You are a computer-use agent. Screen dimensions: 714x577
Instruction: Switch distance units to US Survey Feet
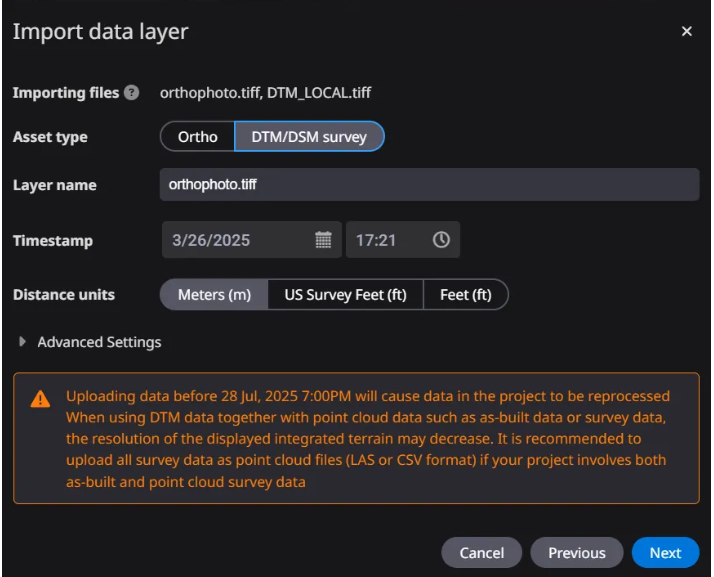click(345, 295)
